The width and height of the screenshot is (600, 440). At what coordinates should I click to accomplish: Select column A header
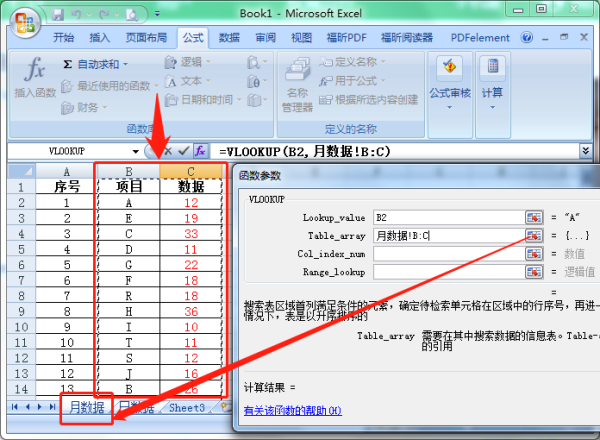click(x=67, y=171)
